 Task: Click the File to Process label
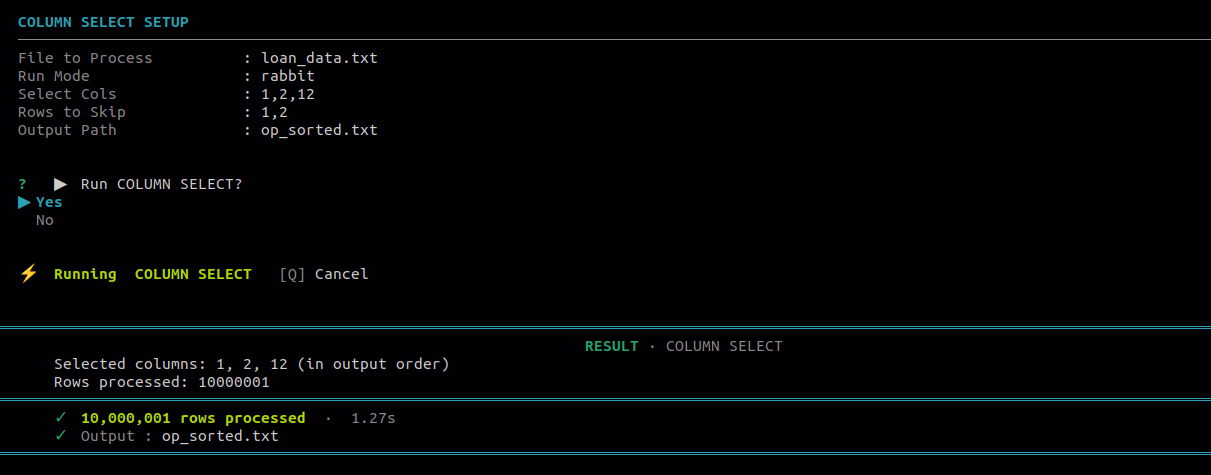point(85,58)
